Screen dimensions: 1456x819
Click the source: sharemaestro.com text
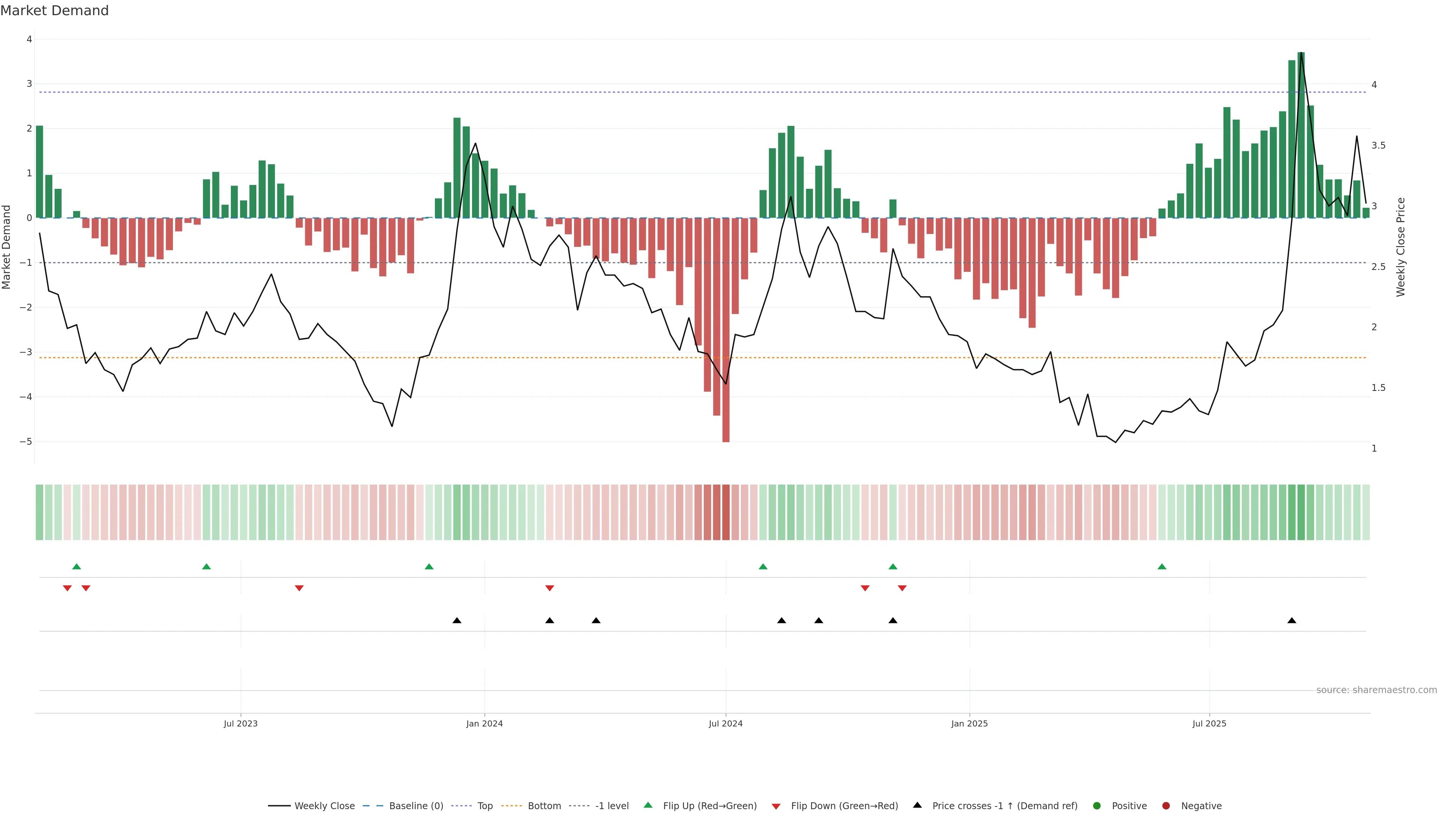(x=1376, y=690)
